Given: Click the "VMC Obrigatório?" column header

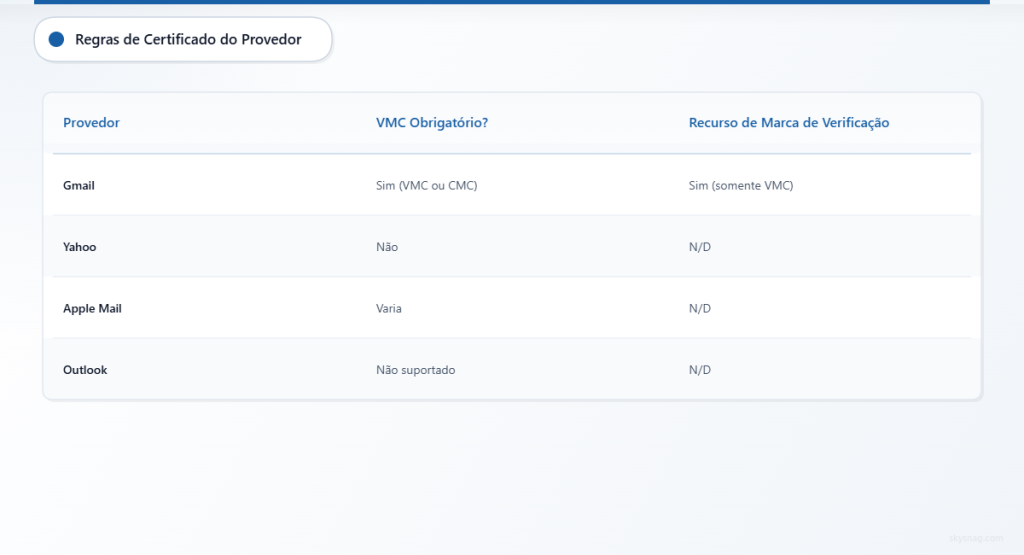Looking at the screenshot, I should pyautogui.click(x=432, y=123).
